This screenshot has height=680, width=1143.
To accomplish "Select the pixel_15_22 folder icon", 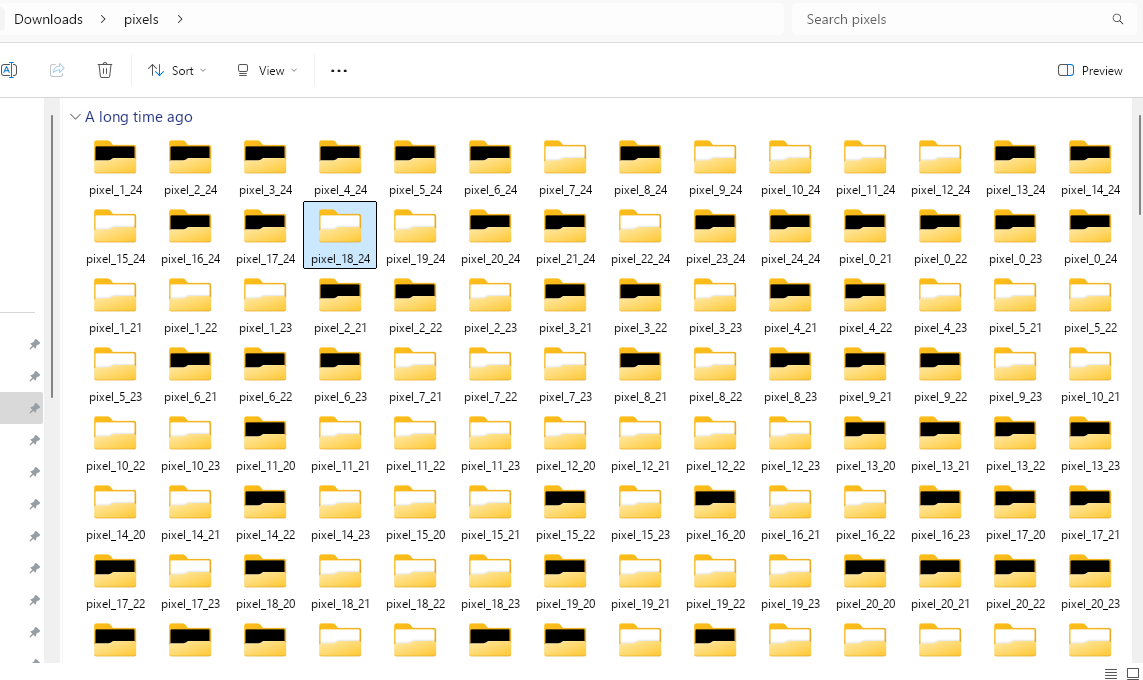I will click(x=565, y=502).
